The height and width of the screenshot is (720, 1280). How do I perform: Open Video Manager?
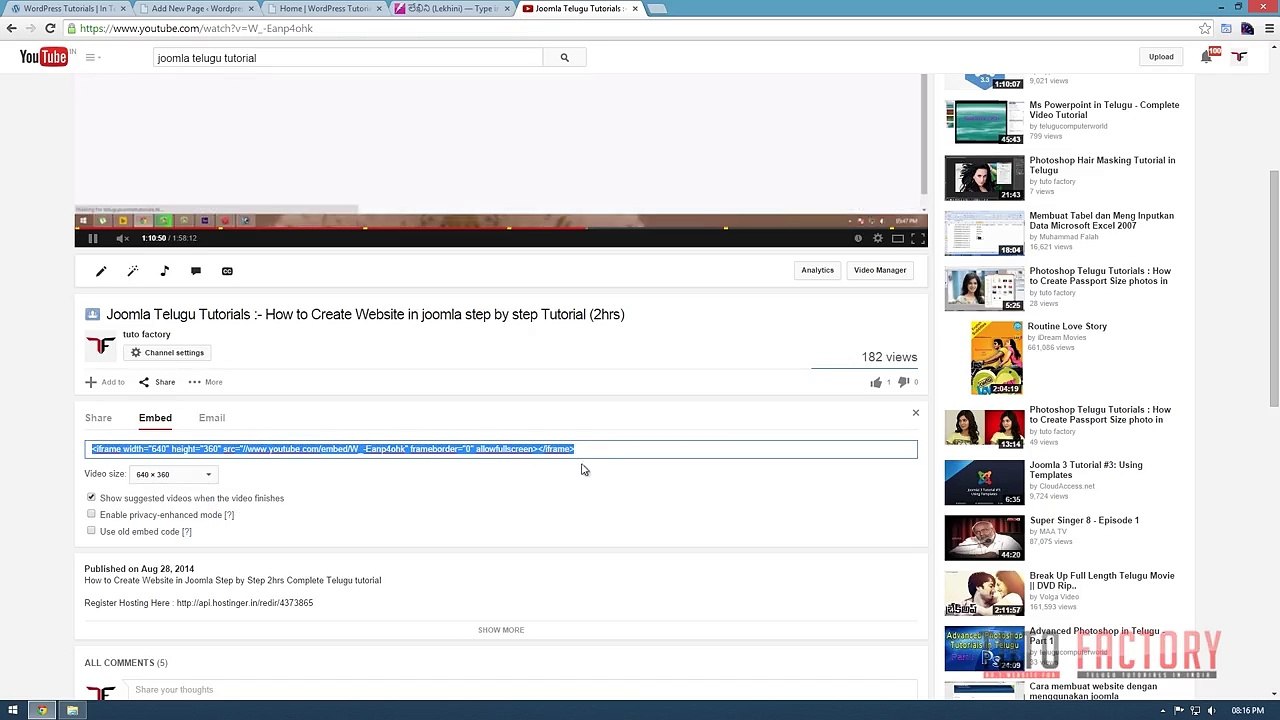coord(880,270)
